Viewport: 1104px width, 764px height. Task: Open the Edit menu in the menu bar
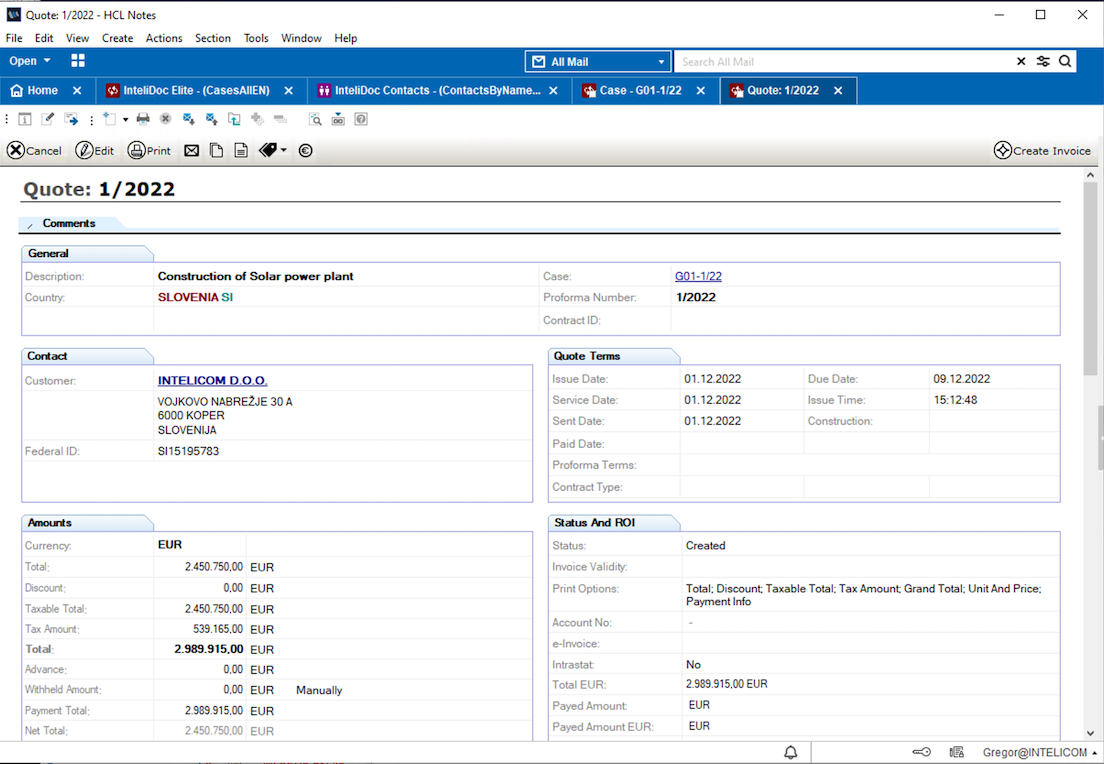pyautogui.click(x=44, y=38)
